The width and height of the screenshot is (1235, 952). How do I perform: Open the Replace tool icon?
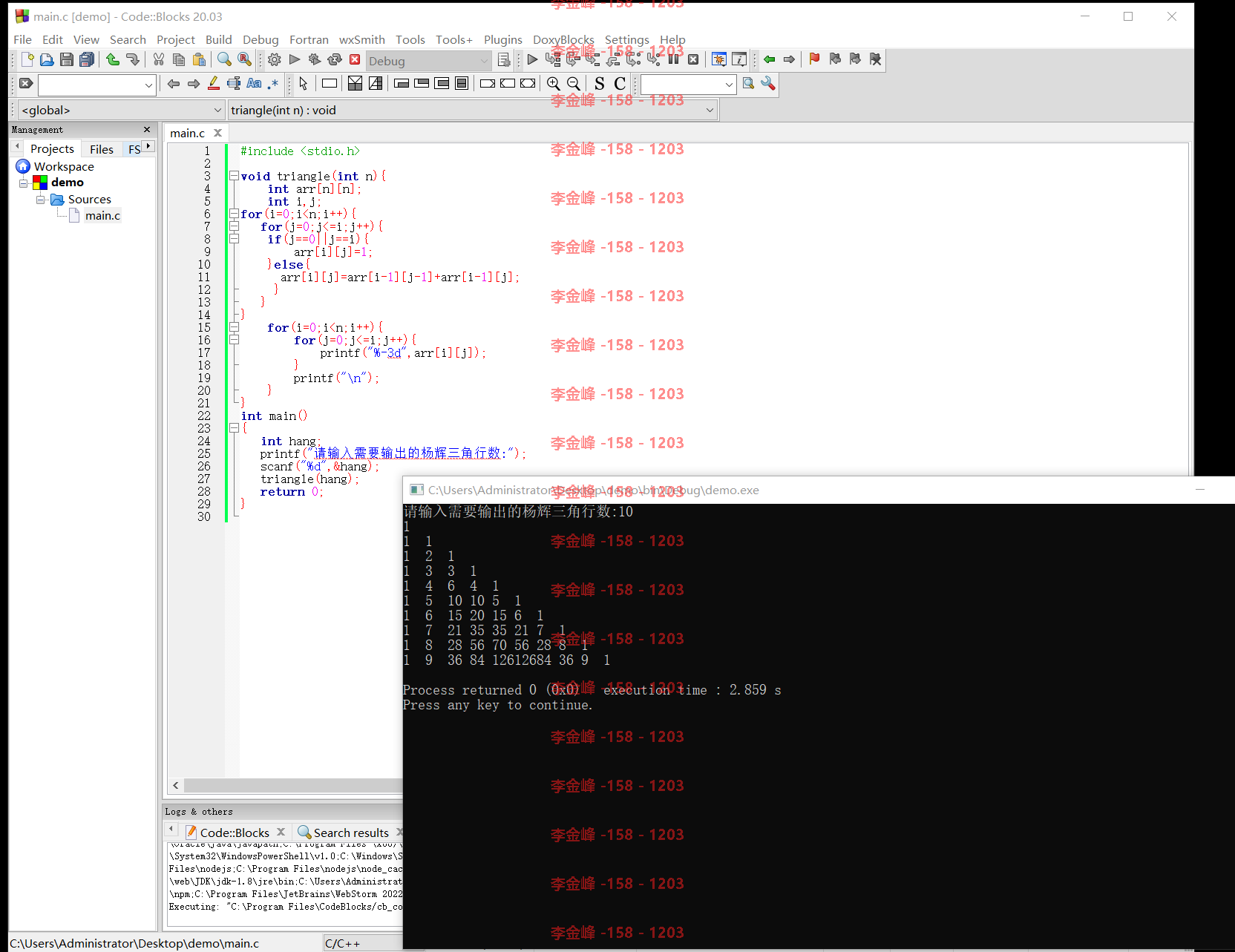244,59
